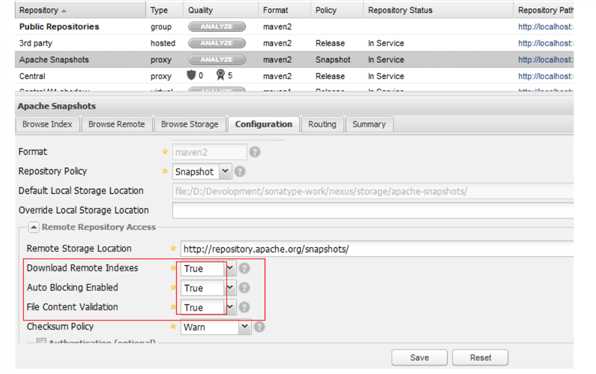Open help icon for Checksum Policy
This screenshot has height=374, width=596.
tap(260, 326)
